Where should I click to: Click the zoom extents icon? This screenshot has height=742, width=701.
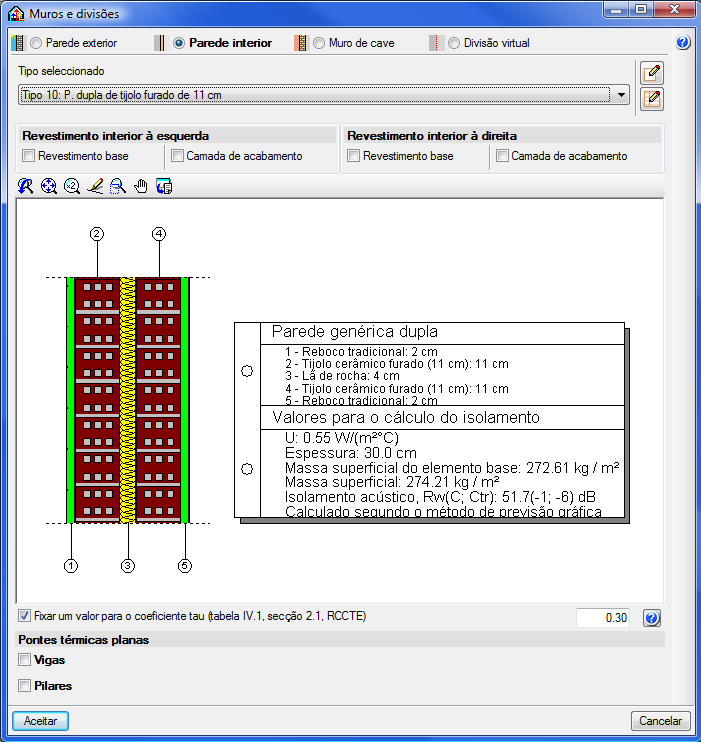49,186
